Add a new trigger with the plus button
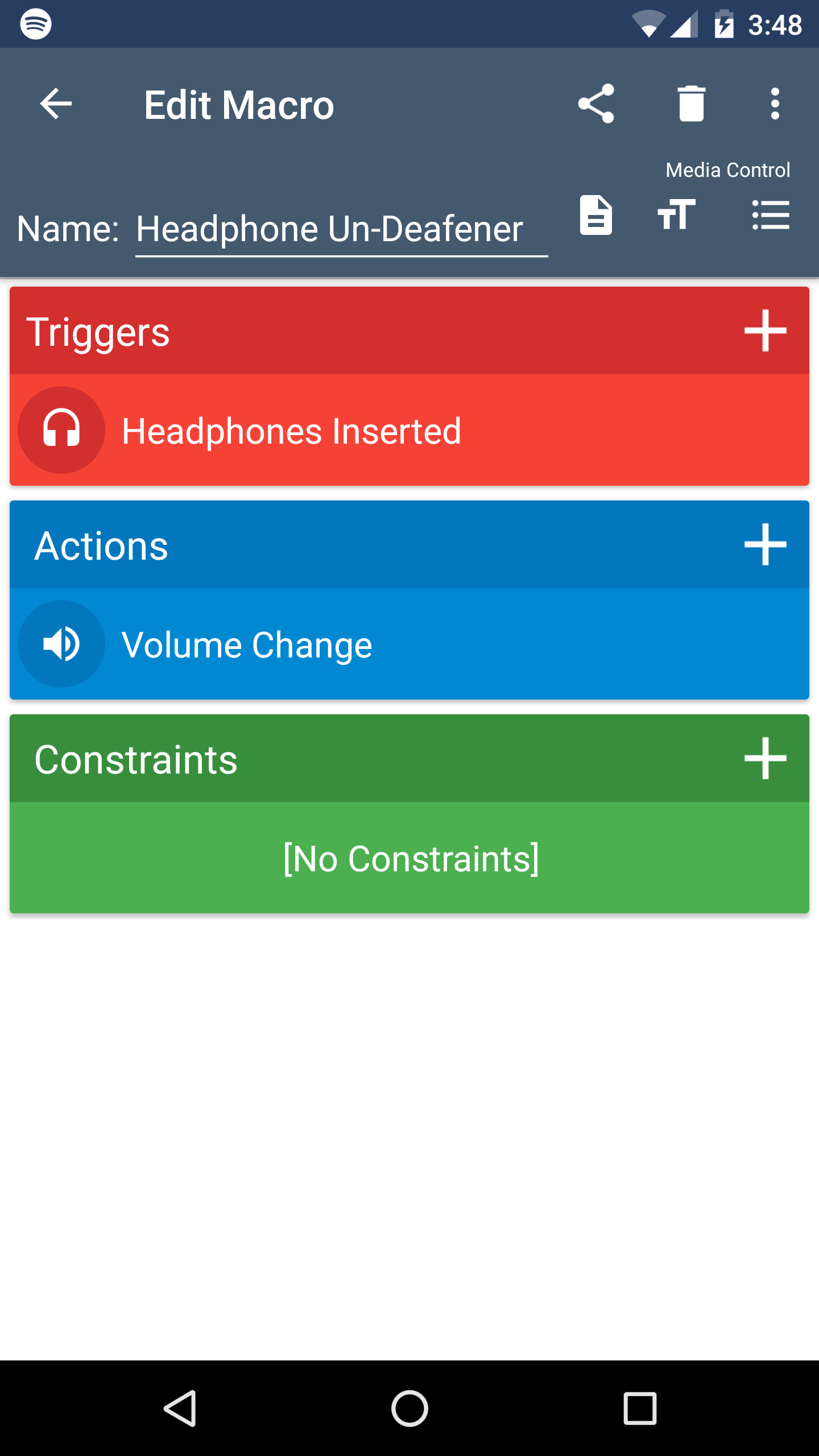Screen dimensions: 819x1456 coord(765,332)
